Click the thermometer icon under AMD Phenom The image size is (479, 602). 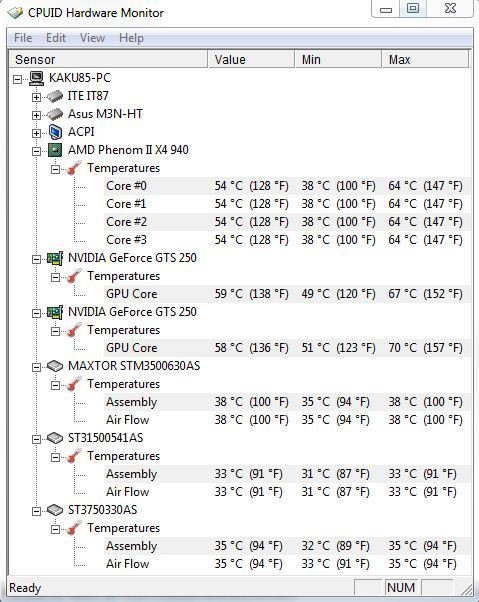point(74,168)
